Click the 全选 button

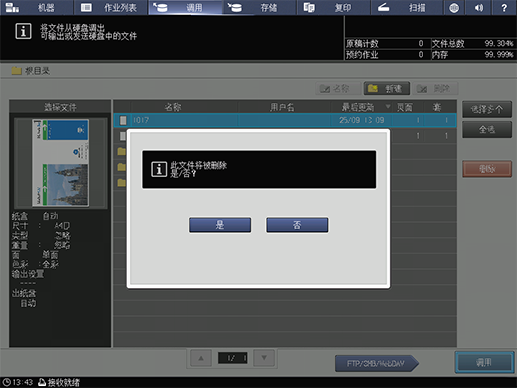(x=487, y=129)
